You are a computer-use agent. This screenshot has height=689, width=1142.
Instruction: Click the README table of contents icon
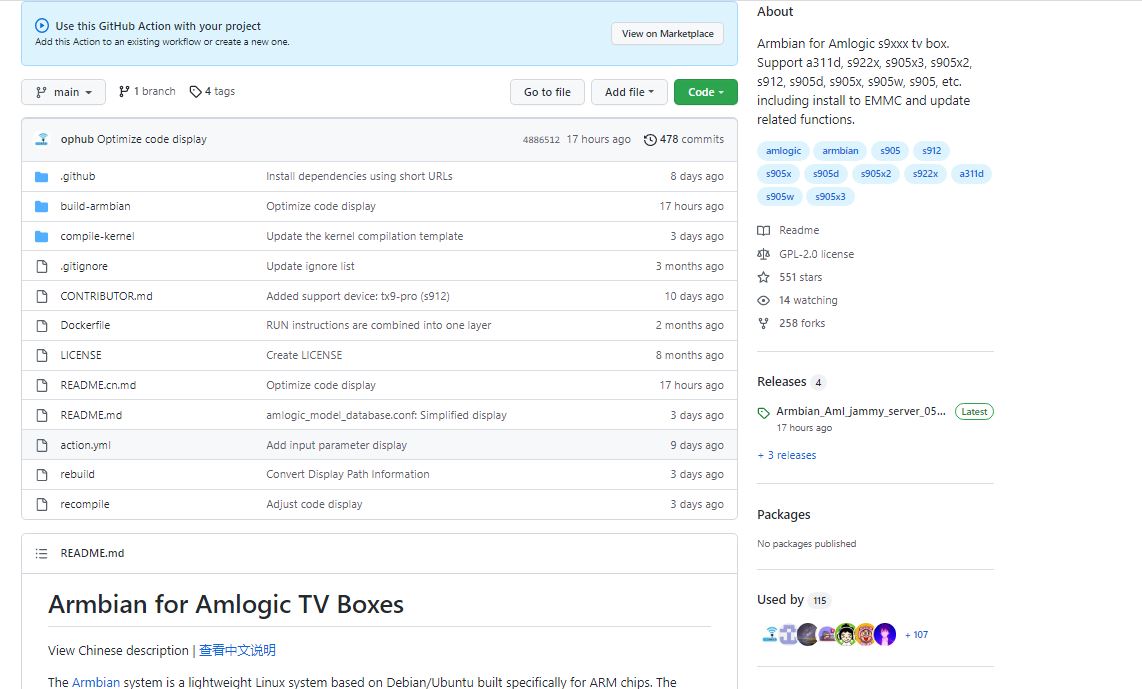[42, 554]
